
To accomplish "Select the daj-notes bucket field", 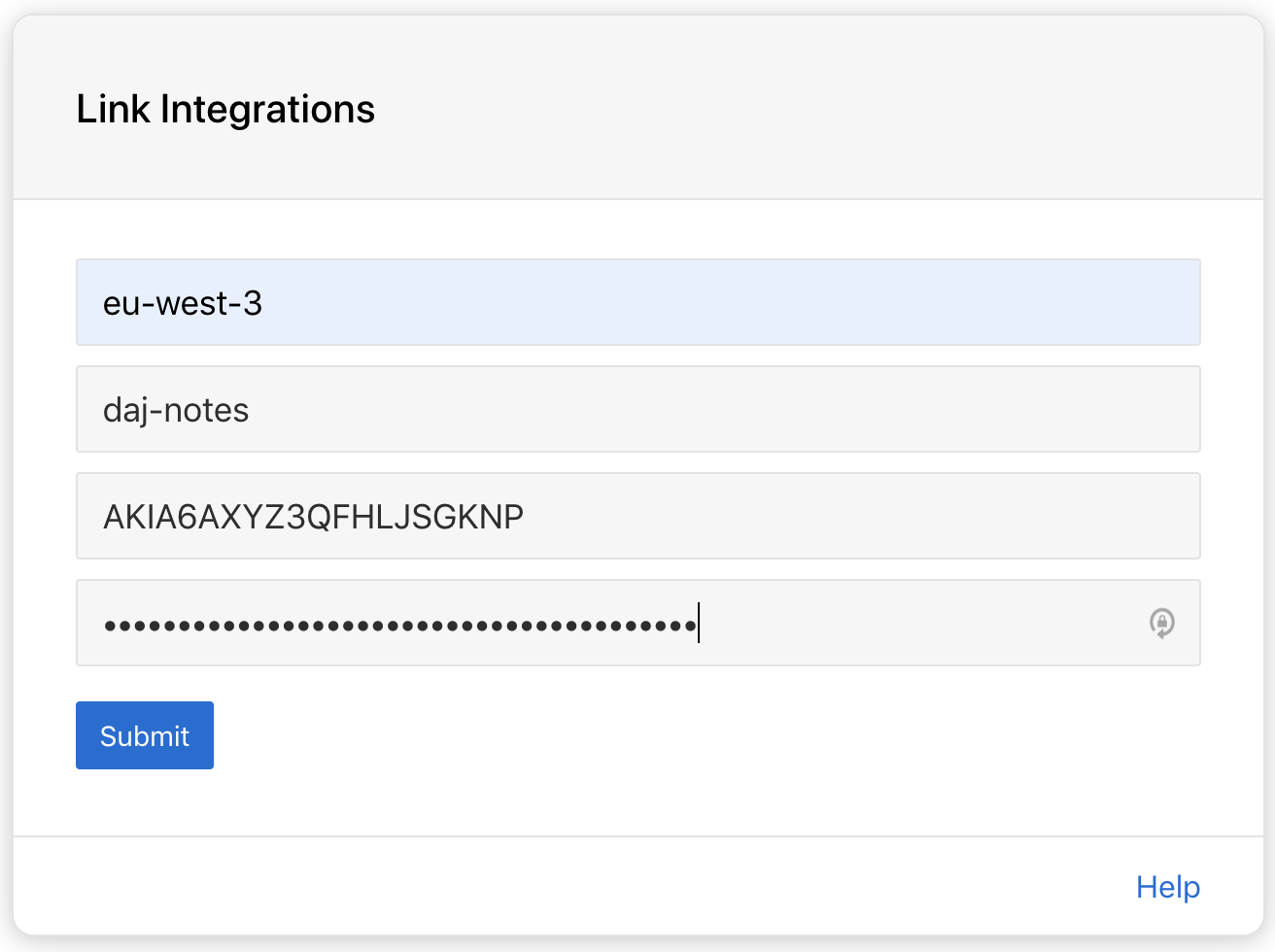I will (637, 409).
